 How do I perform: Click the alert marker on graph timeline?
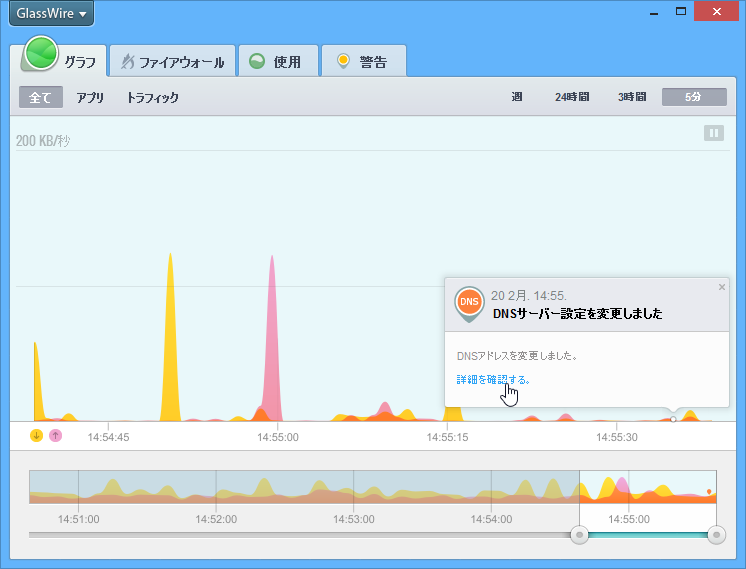click(673, 419)
